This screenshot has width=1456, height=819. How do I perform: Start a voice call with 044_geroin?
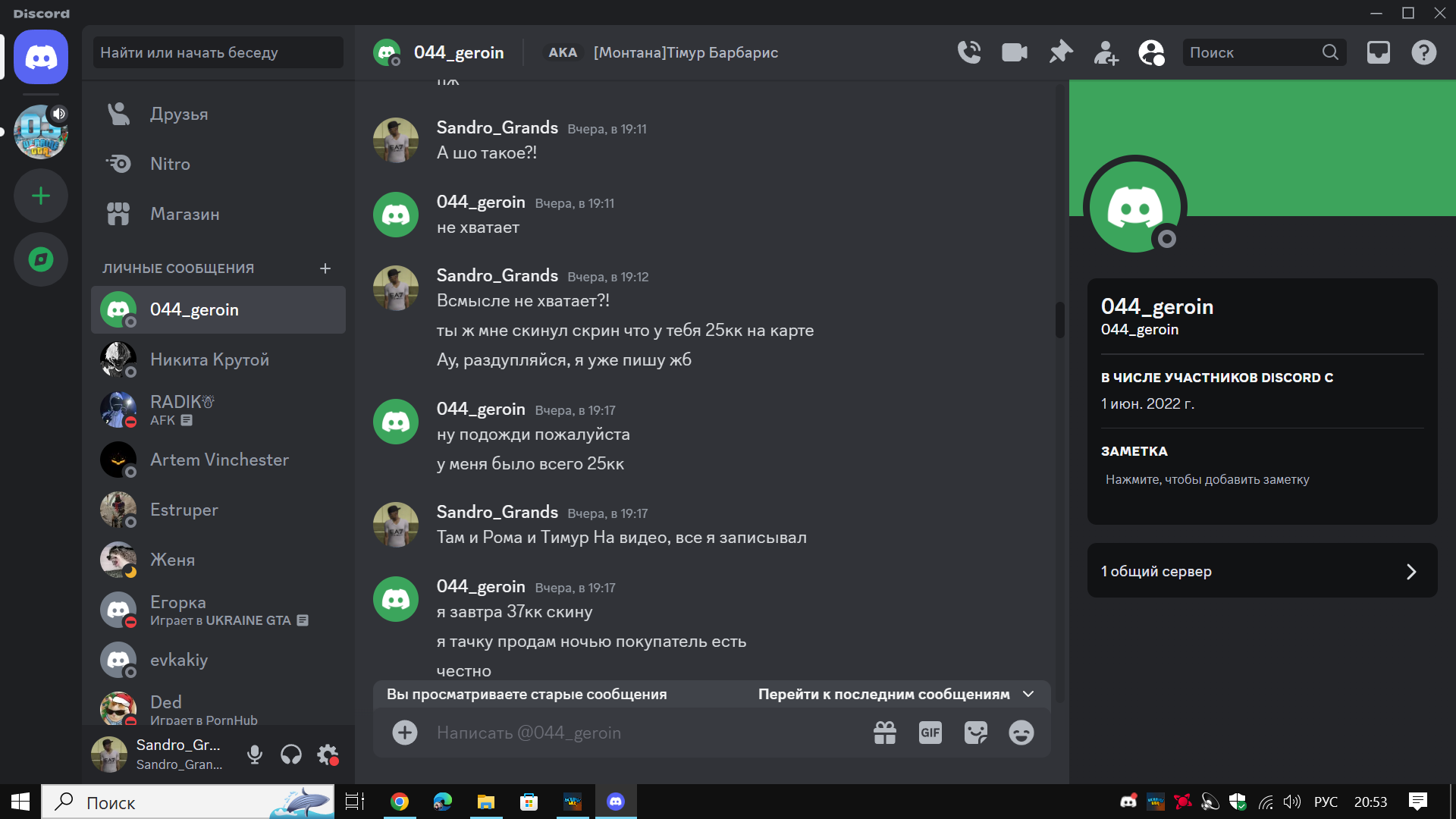pos(969,52)
